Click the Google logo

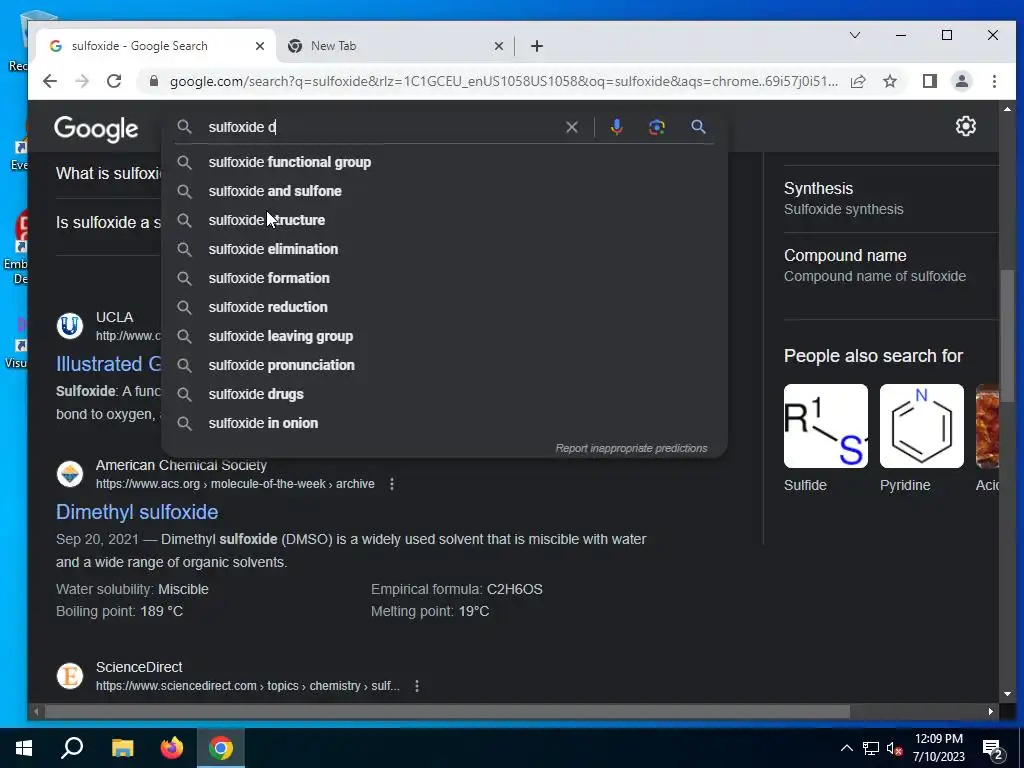[96, 129]
